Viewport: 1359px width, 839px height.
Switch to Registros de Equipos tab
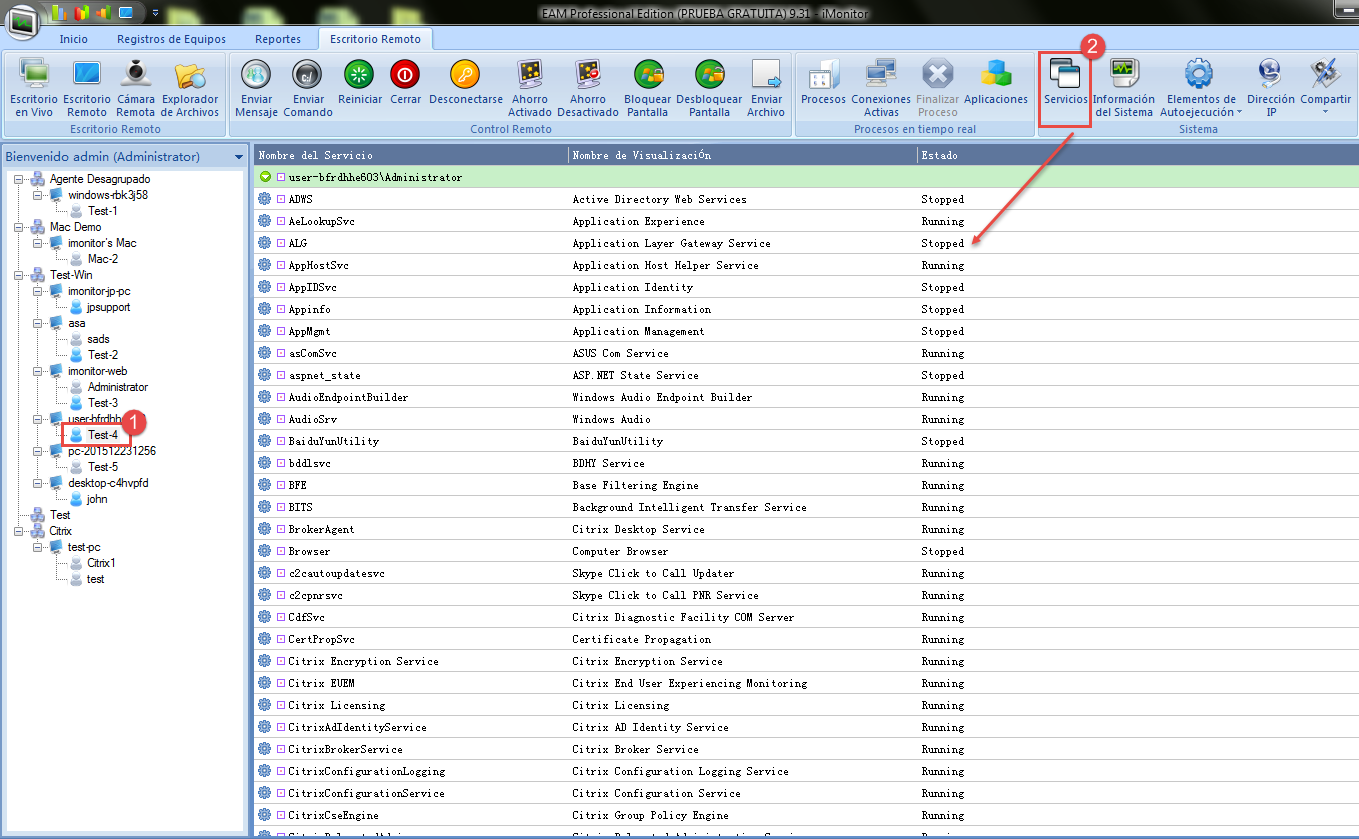(171, 39)
